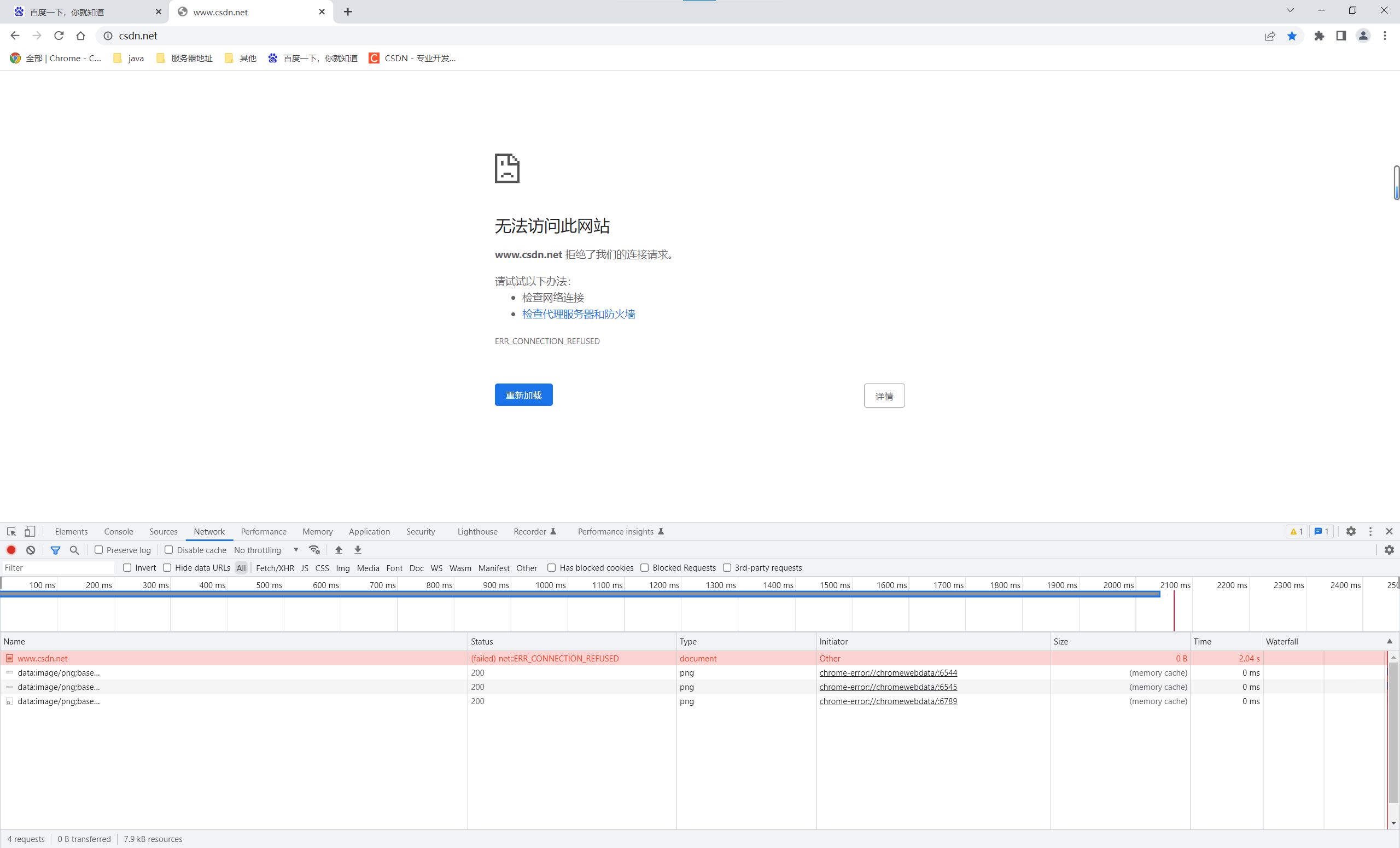1400x848 pixels.
Task: Check the Disable cache checkbox
Action: 169,550
